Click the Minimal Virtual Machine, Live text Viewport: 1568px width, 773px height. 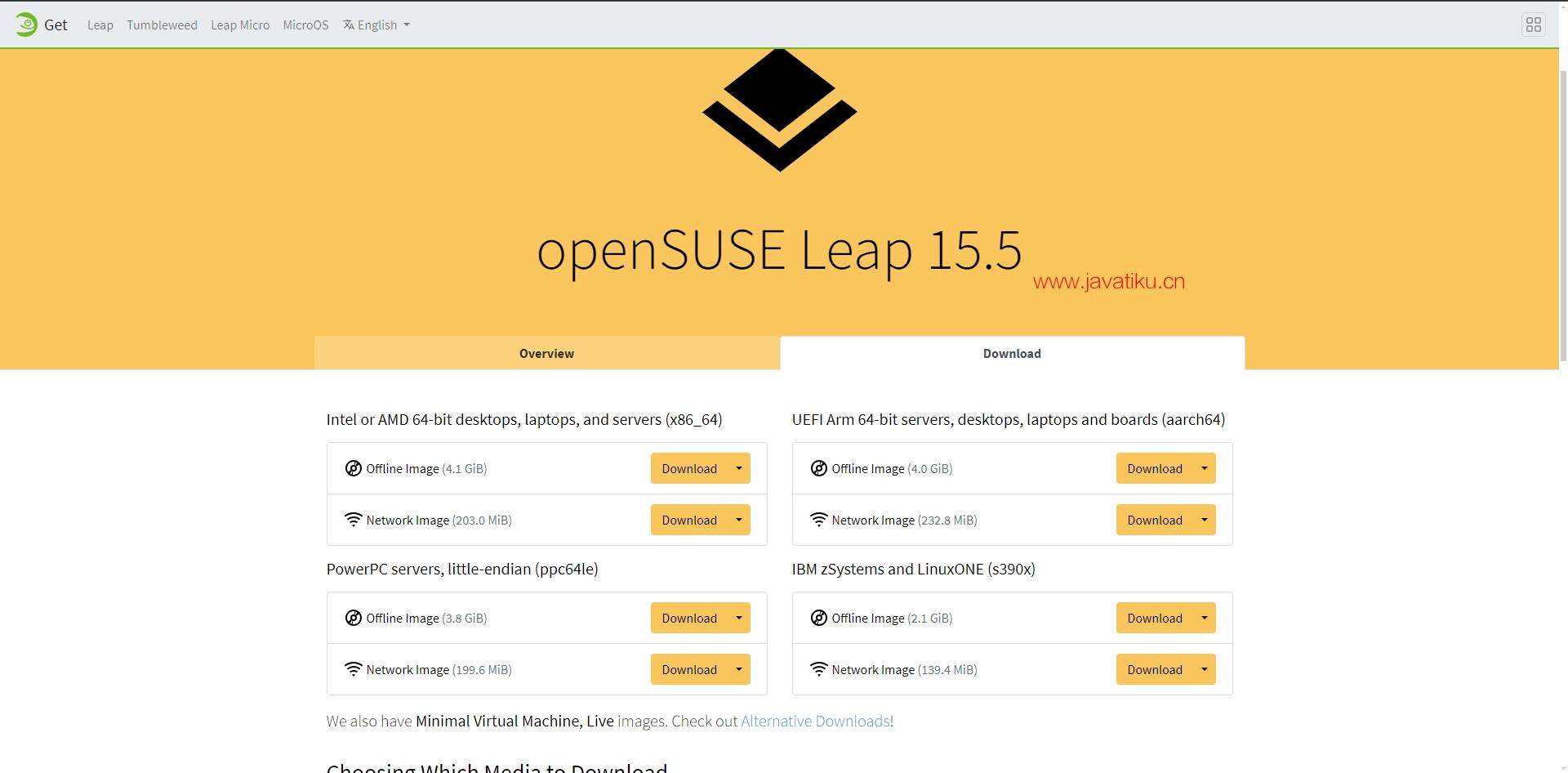coord(514,721)
